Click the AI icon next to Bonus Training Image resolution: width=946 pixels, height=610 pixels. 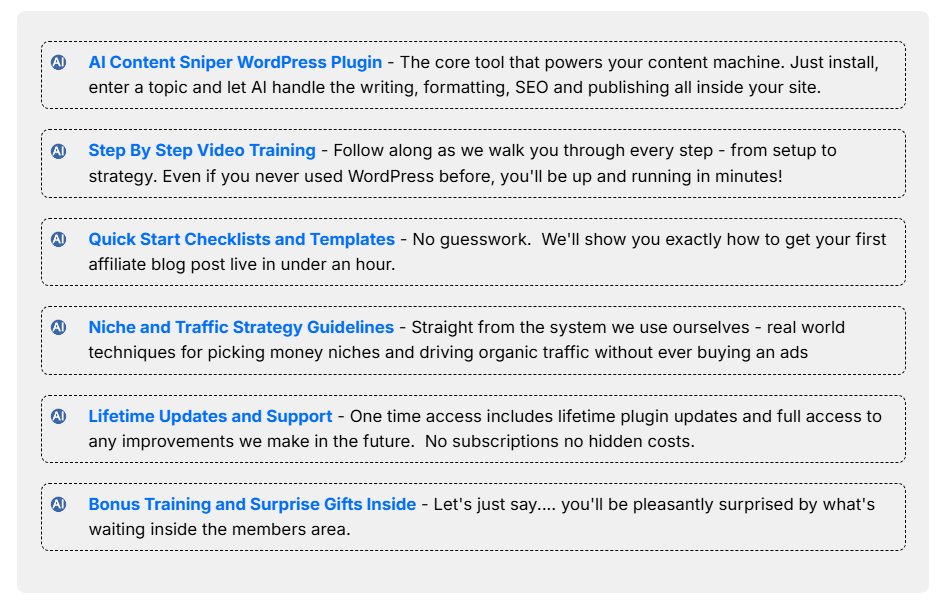(x=59, y=505)
